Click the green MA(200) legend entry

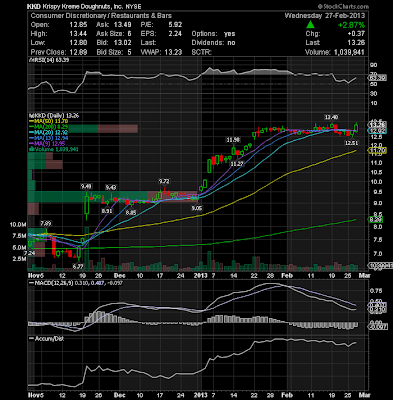pos(49,127)
